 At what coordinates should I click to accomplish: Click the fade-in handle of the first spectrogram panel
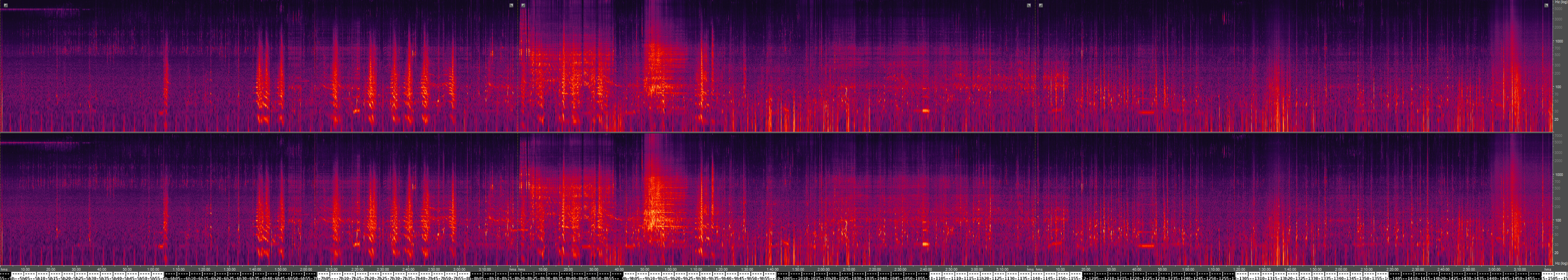5,5
